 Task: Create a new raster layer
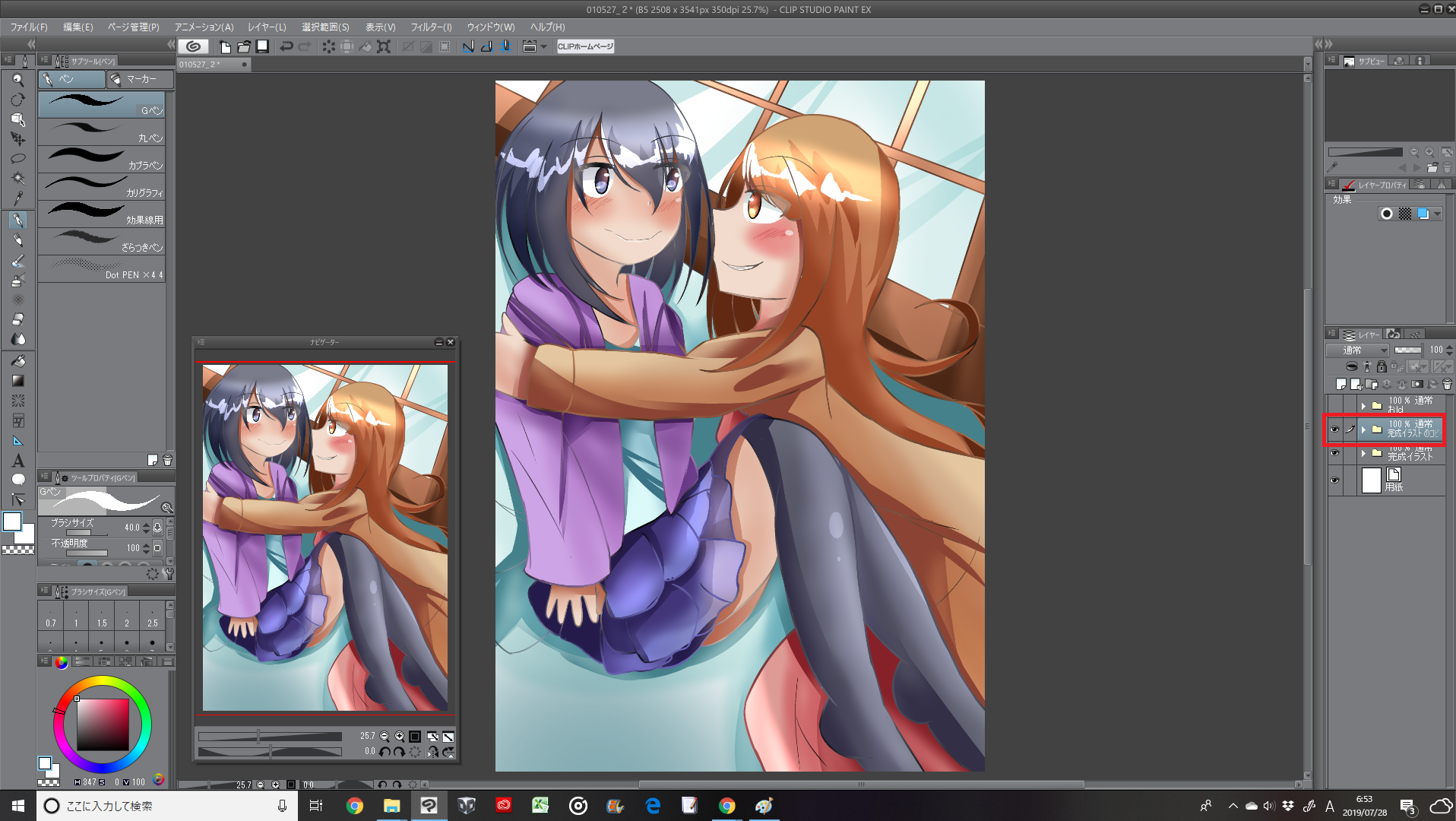click(1341, 385)
